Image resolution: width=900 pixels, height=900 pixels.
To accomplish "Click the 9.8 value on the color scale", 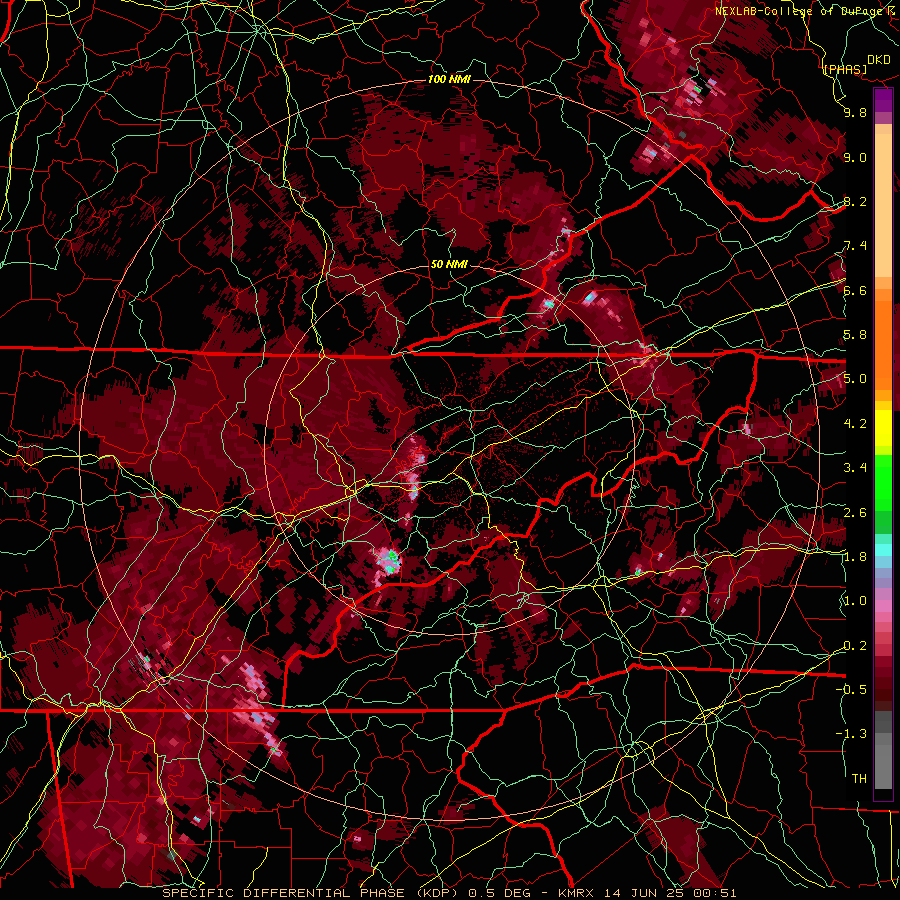I will [855, 113].
